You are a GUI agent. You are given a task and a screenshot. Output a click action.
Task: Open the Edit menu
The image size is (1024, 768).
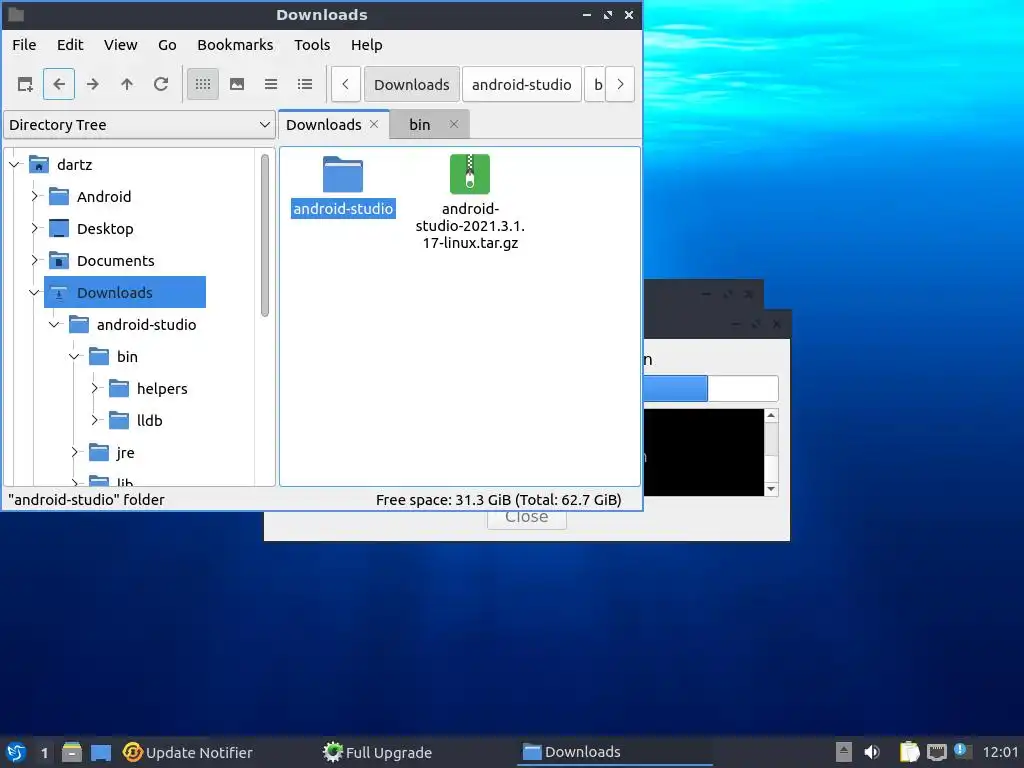[70, 45]
